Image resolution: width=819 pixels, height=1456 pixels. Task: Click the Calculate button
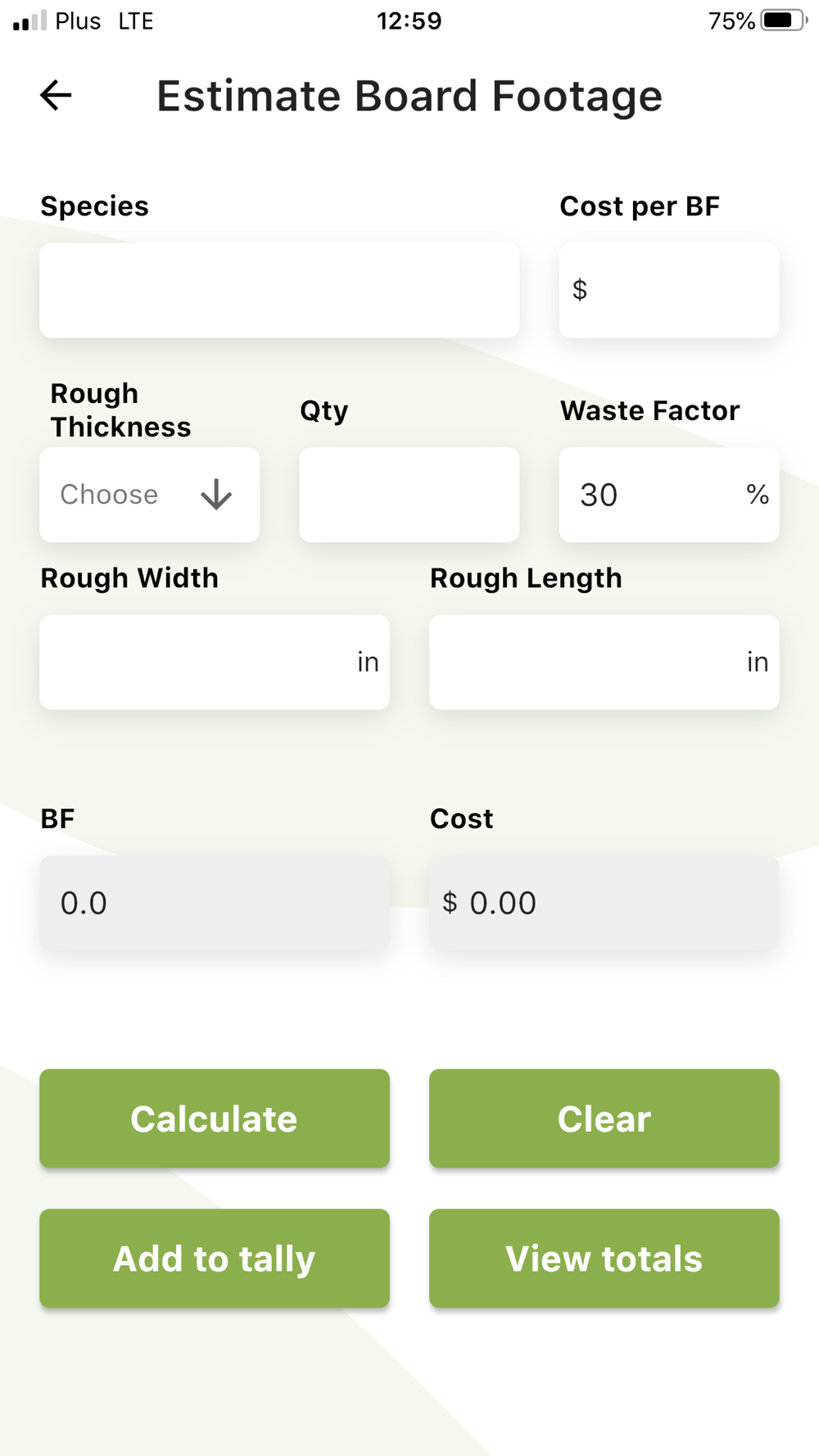pyautogui.click(x=215, y=1118)
